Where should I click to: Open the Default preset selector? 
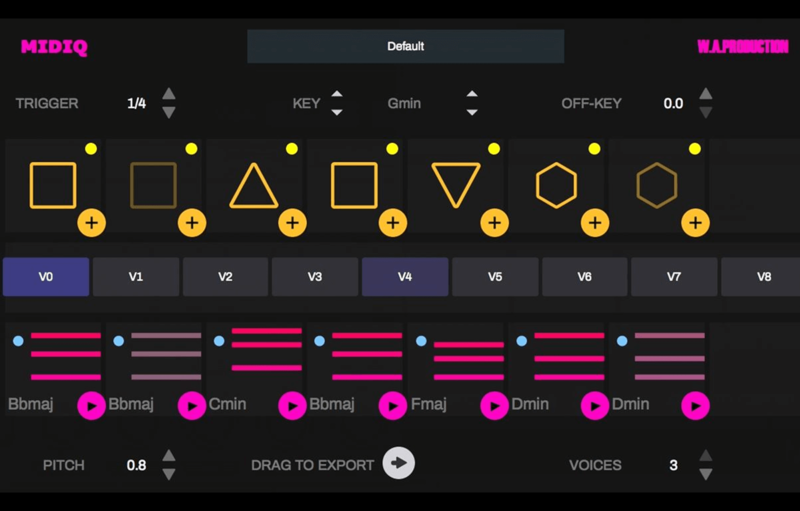(405, 46)
